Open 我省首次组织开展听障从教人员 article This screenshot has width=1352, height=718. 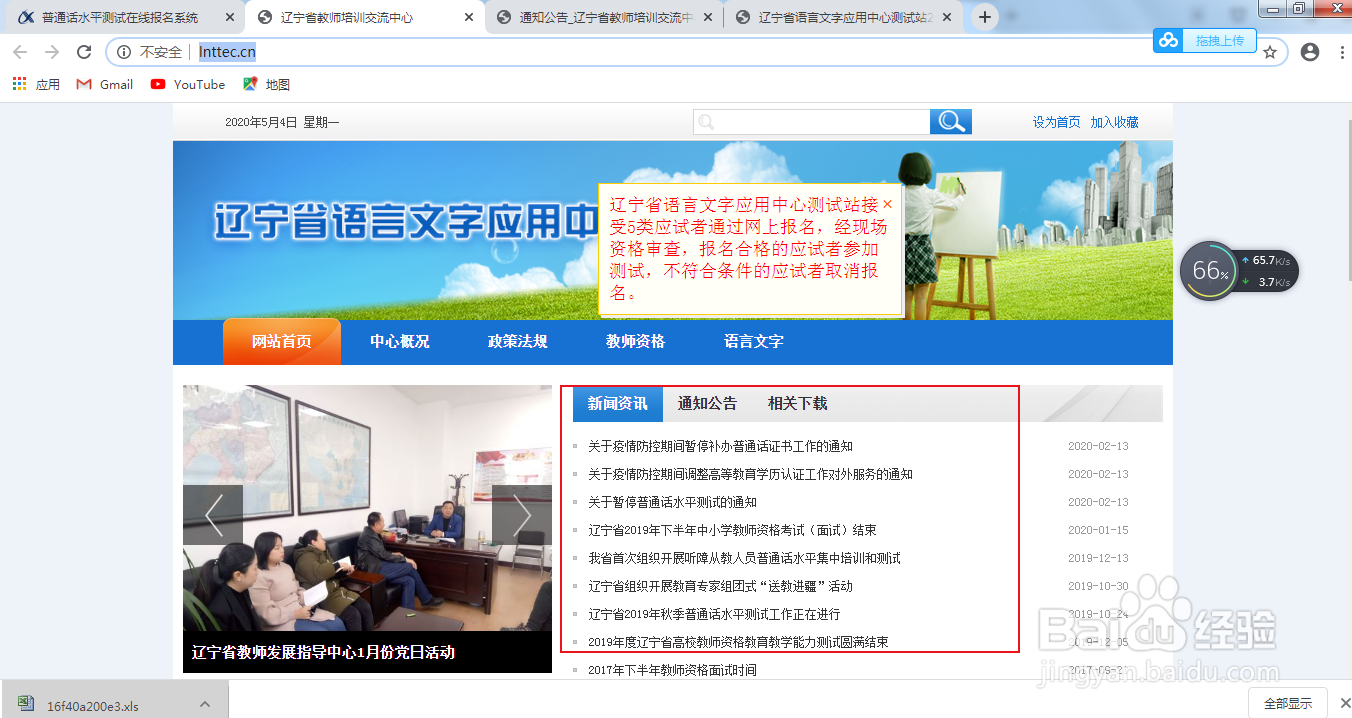[x=744, y=558]
